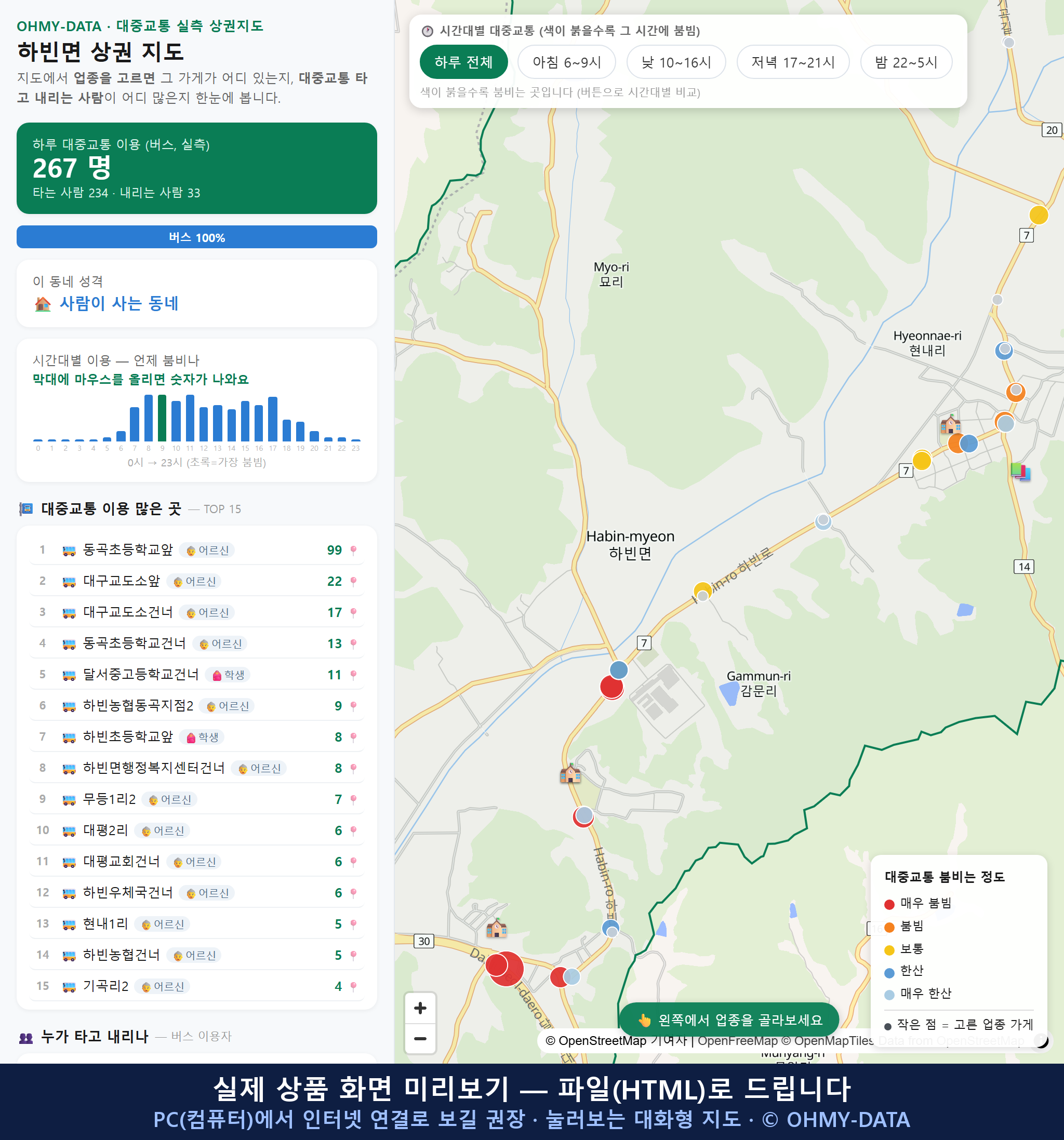The width and height of the screenshot is (1064, 1140).
Task: Click the pin icon for 동곡초등학교건너
Action: pos(353,643)
